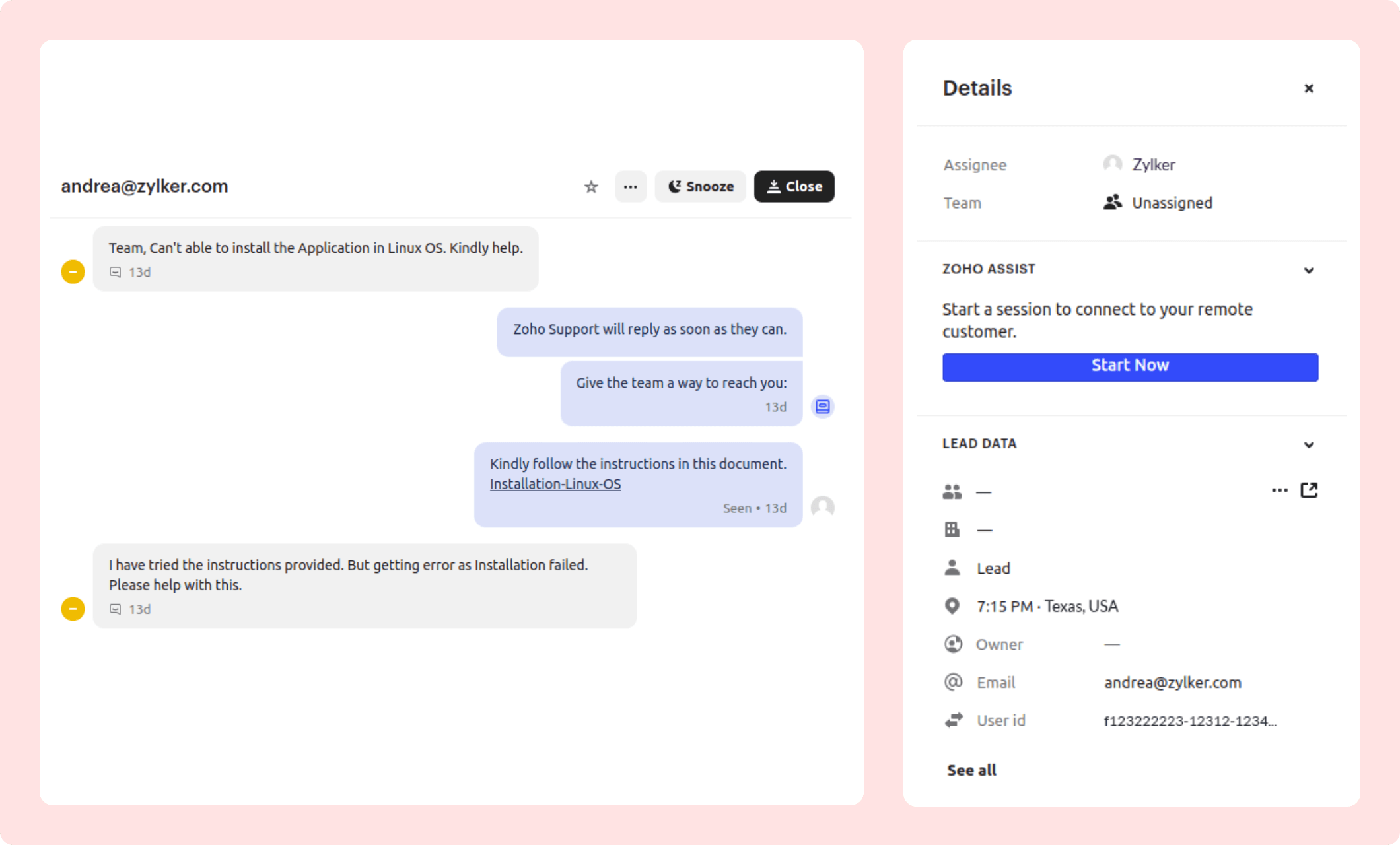Image resolution: width=1400 pixels, height=845 pixels.
Task: Click the company building icon in Lead Data
Action: tap(952, 529)
